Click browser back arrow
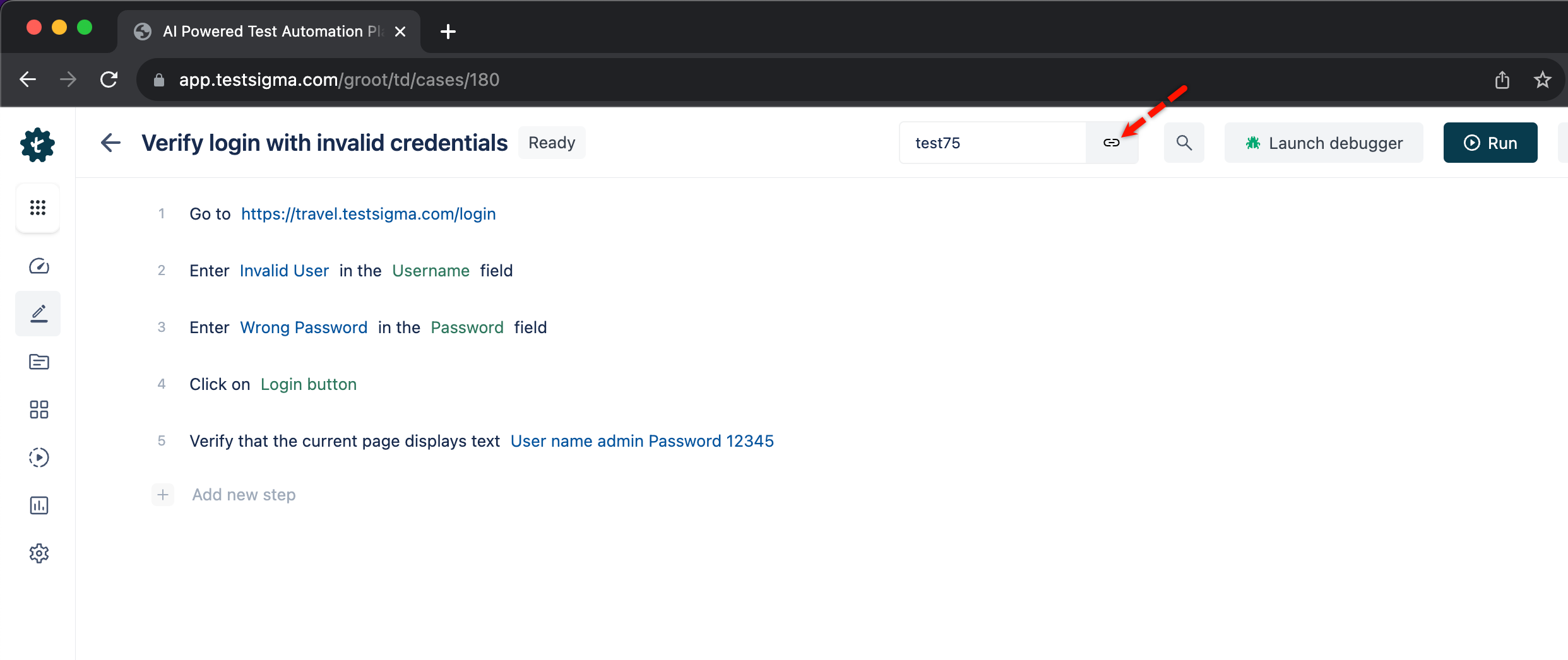This screenshot has width=1568, height=660. [x=28, y=80]
